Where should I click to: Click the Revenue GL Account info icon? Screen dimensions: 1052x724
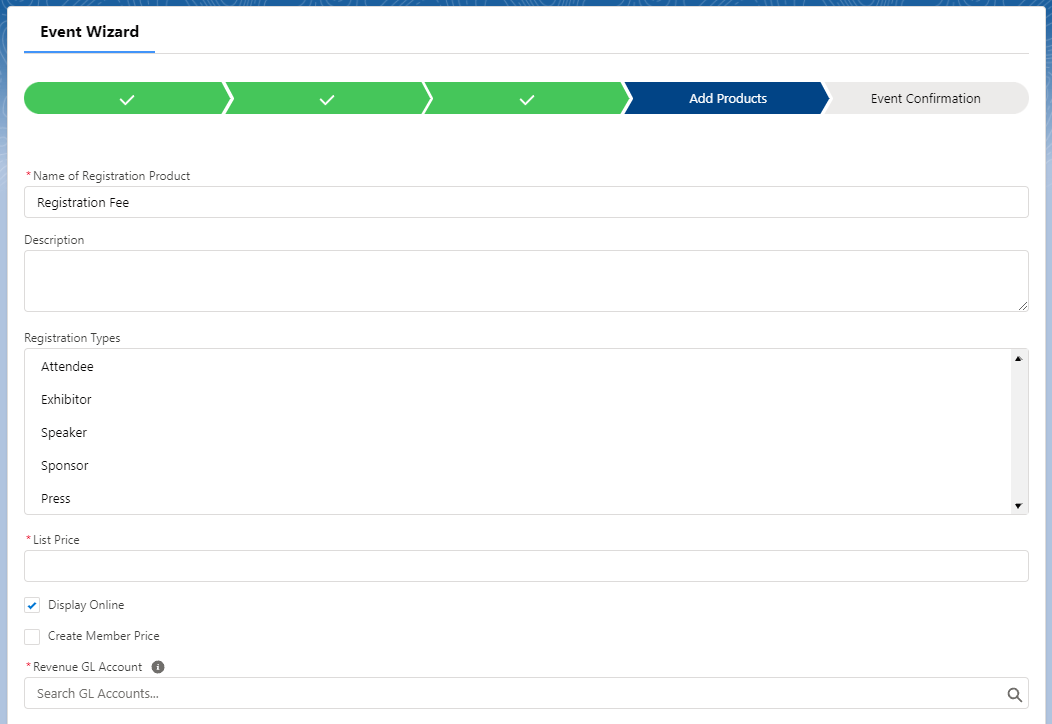tap(158, 667)
